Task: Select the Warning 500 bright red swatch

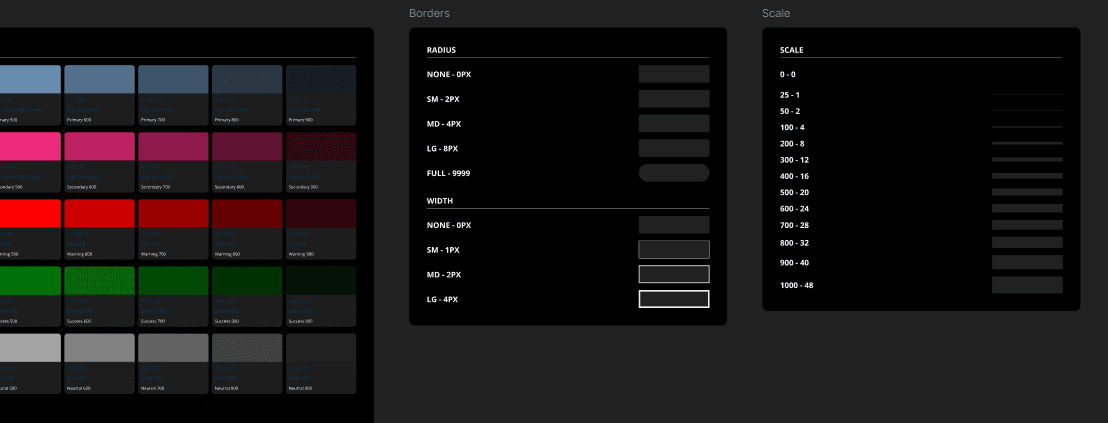Action: (30, 213)
